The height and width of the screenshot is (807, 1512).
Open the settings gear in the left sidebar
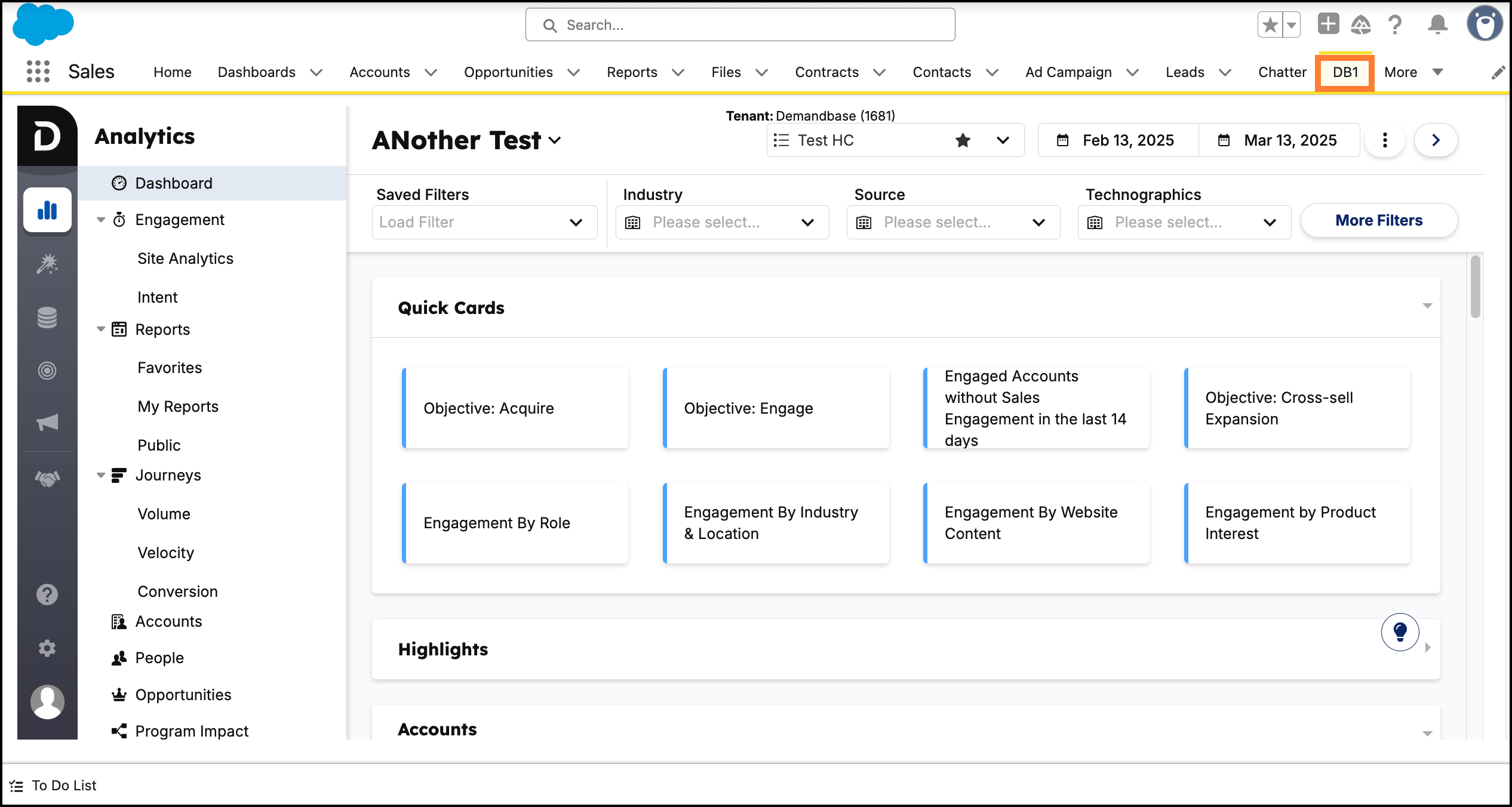47,648
